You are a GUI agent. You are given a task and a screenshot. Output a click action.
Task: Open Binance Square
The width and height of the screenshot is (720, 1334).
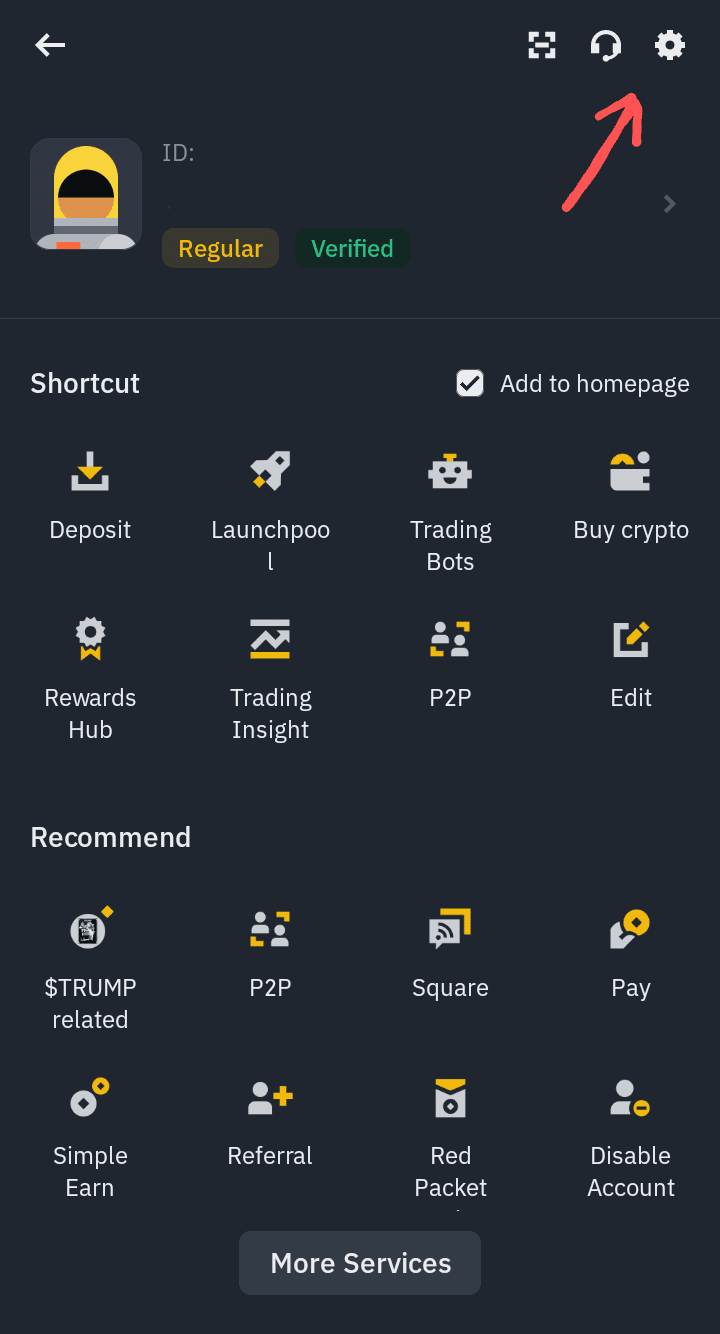point(450,930)
